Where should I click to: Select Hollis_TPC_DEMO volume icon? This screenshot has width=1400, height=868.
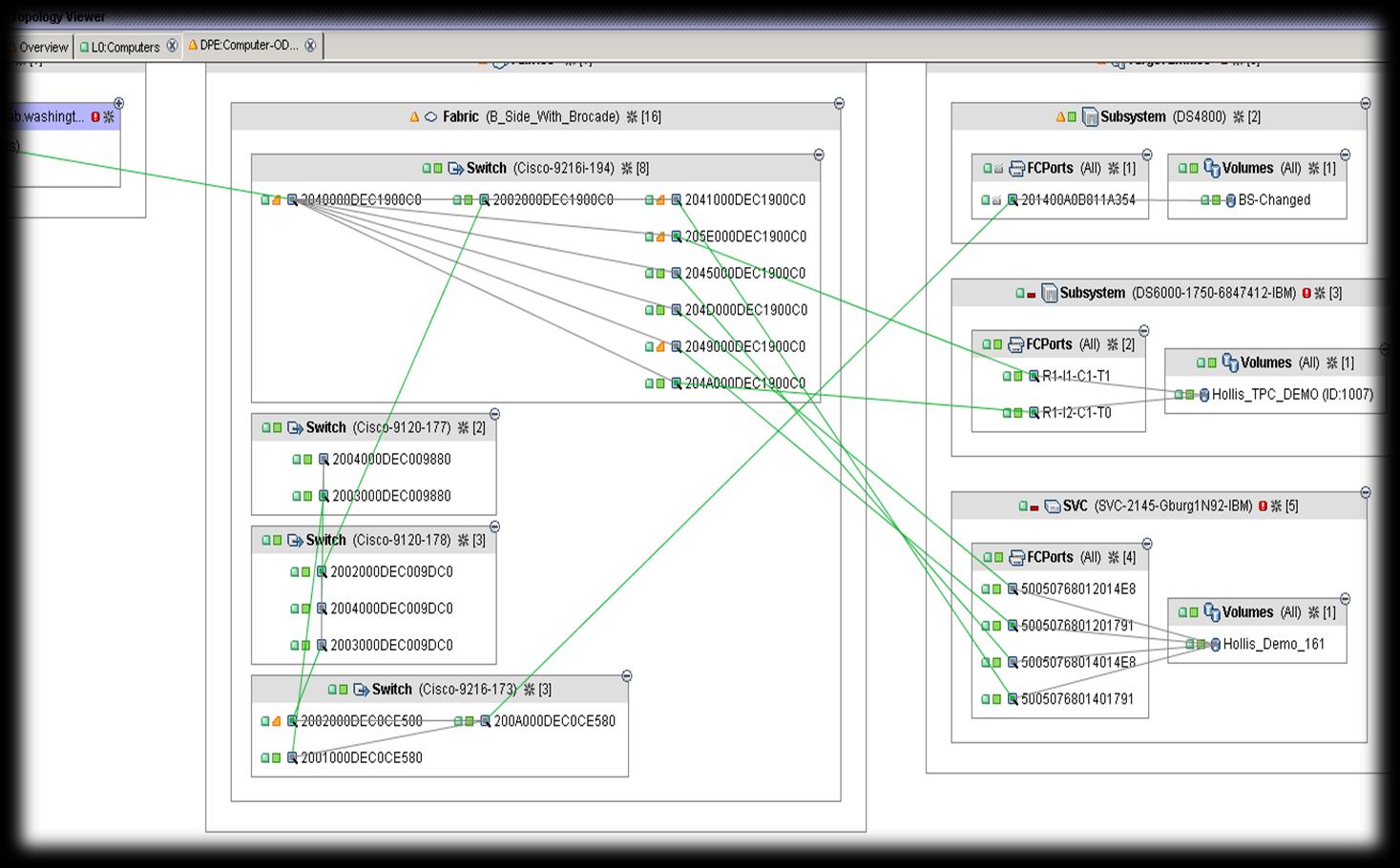(x=1204, y=395)
